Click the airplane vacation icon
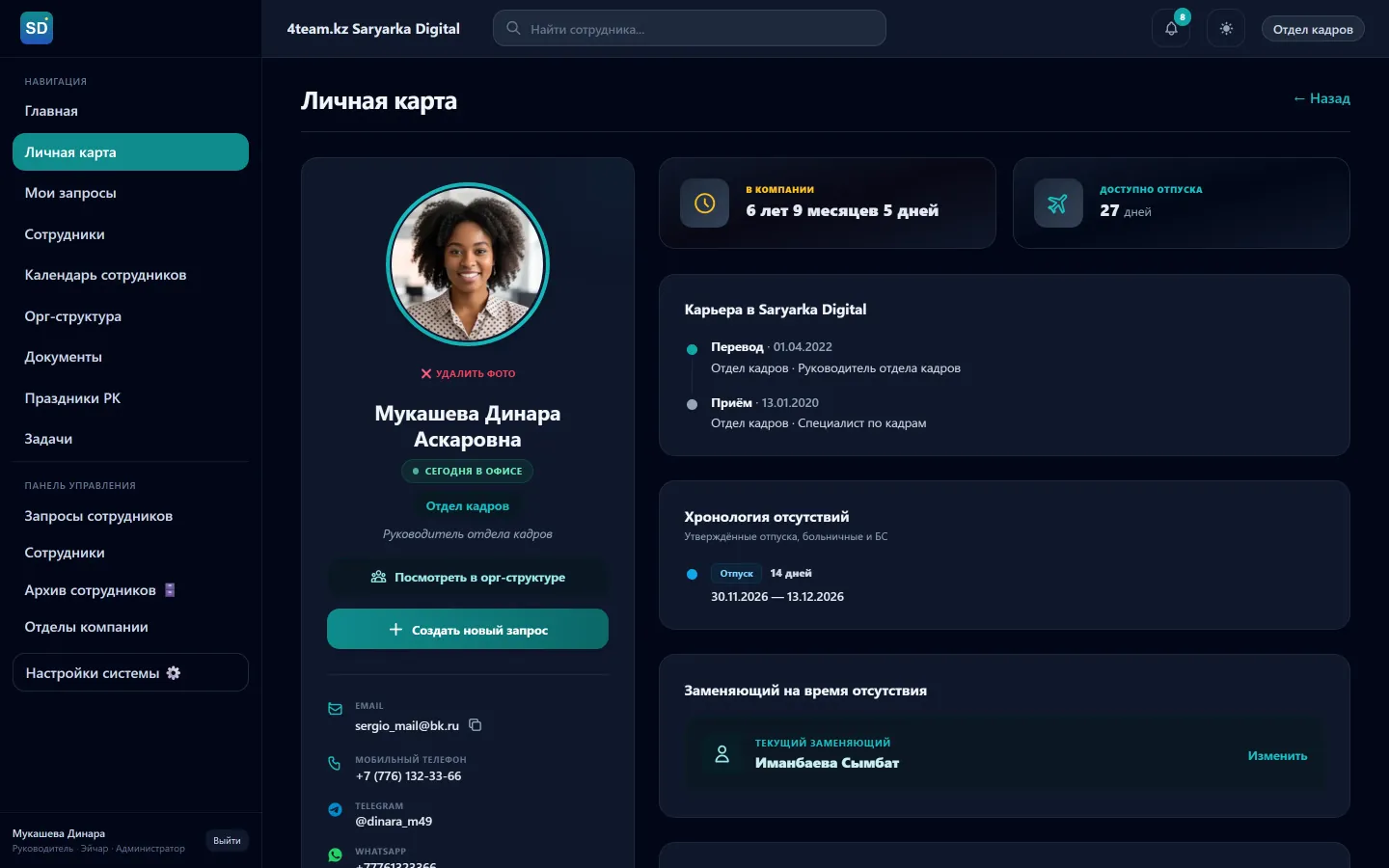The width and height of the screenshot is (1389, 868). coord(1058,203)
